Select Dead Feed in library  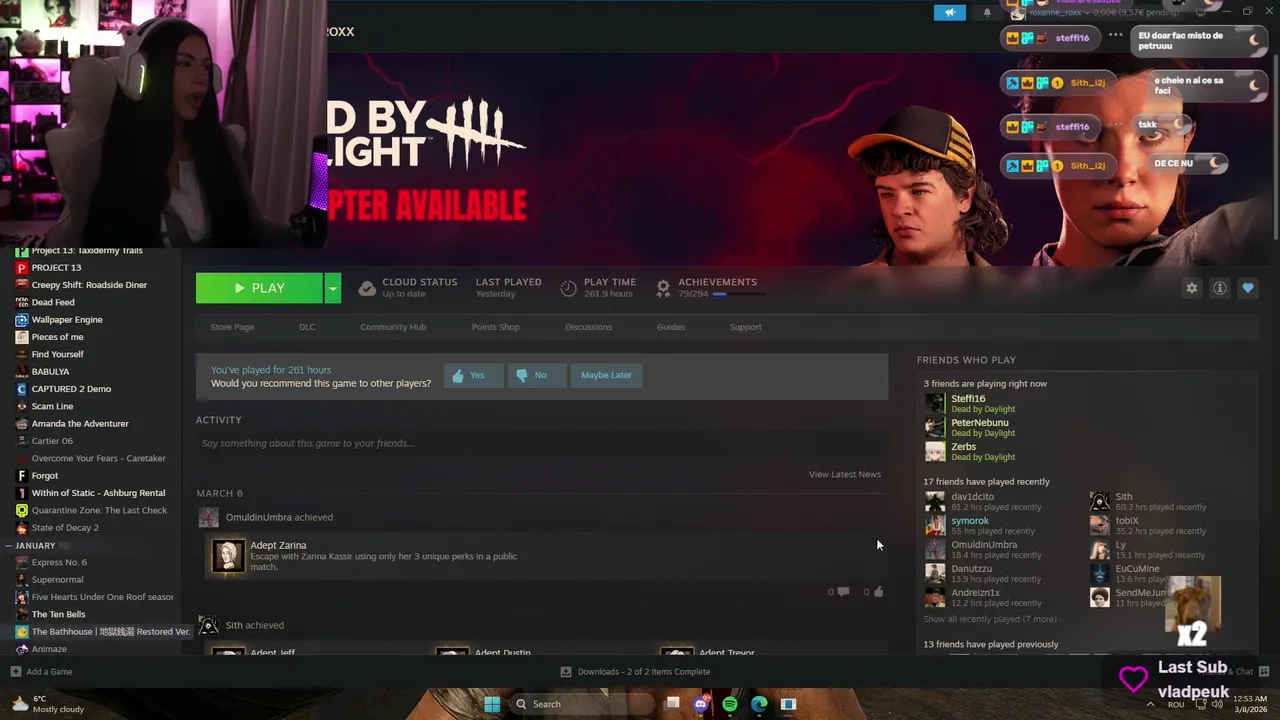[x=52, y=302]
